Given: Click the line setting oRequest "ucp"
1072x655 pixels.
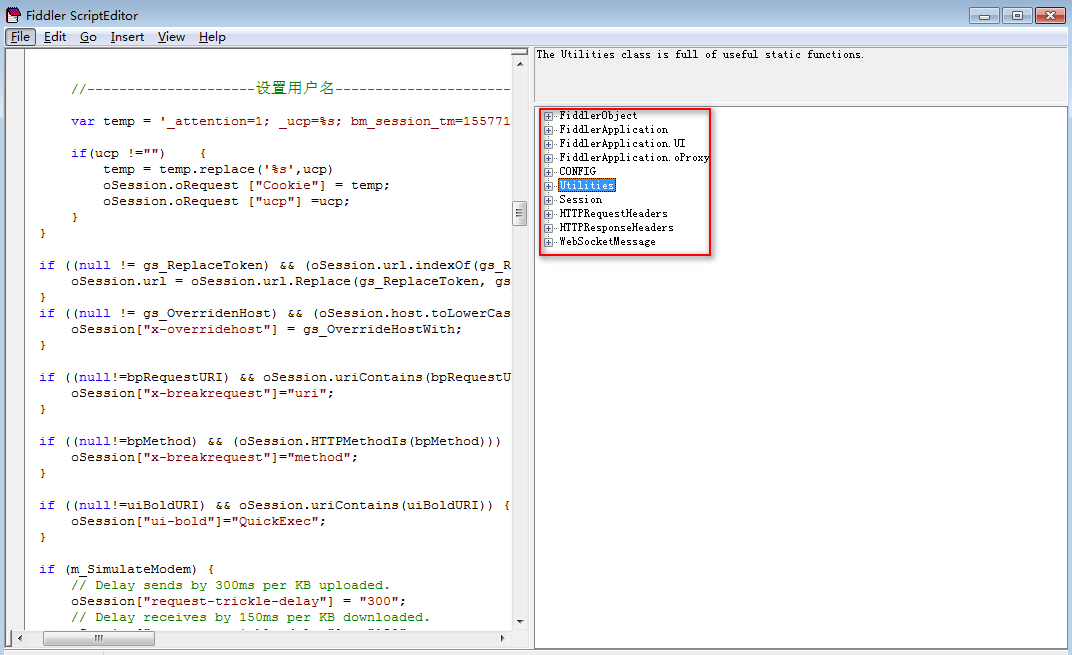Looking at the screenshot, I should [226, 201].
